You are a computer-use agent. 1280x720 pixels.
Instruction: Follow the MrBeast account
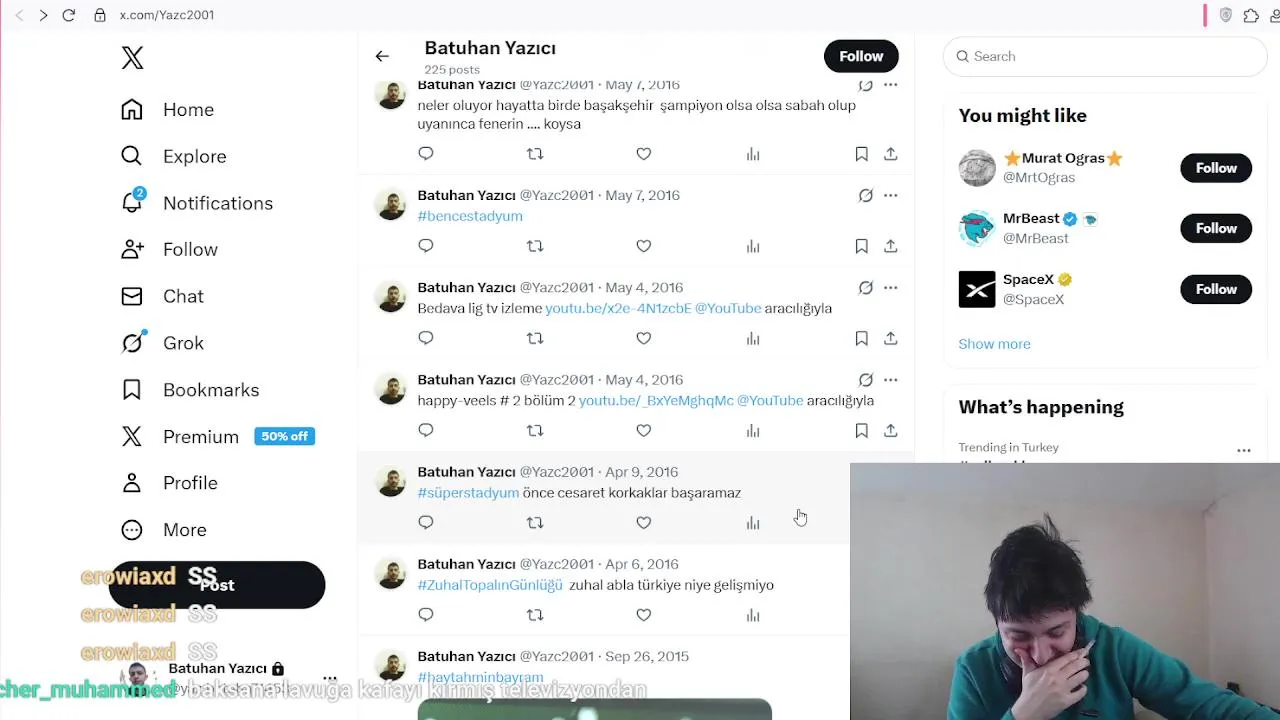point(1216,228)
